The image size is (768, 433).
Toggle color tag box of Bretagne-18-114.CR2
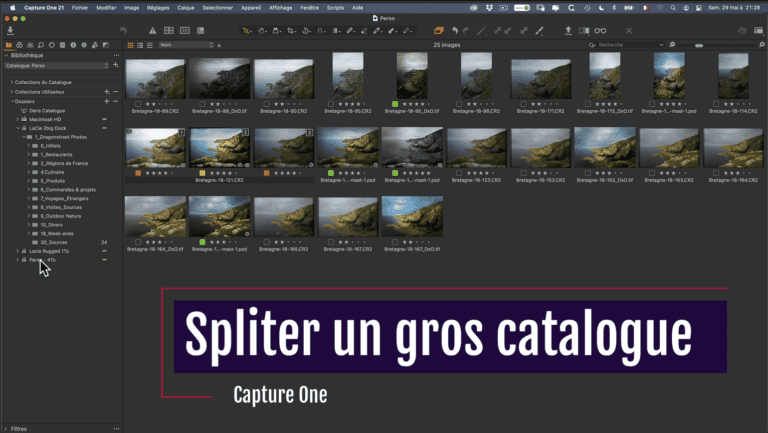pyautogui.click(x=716, y=104)
